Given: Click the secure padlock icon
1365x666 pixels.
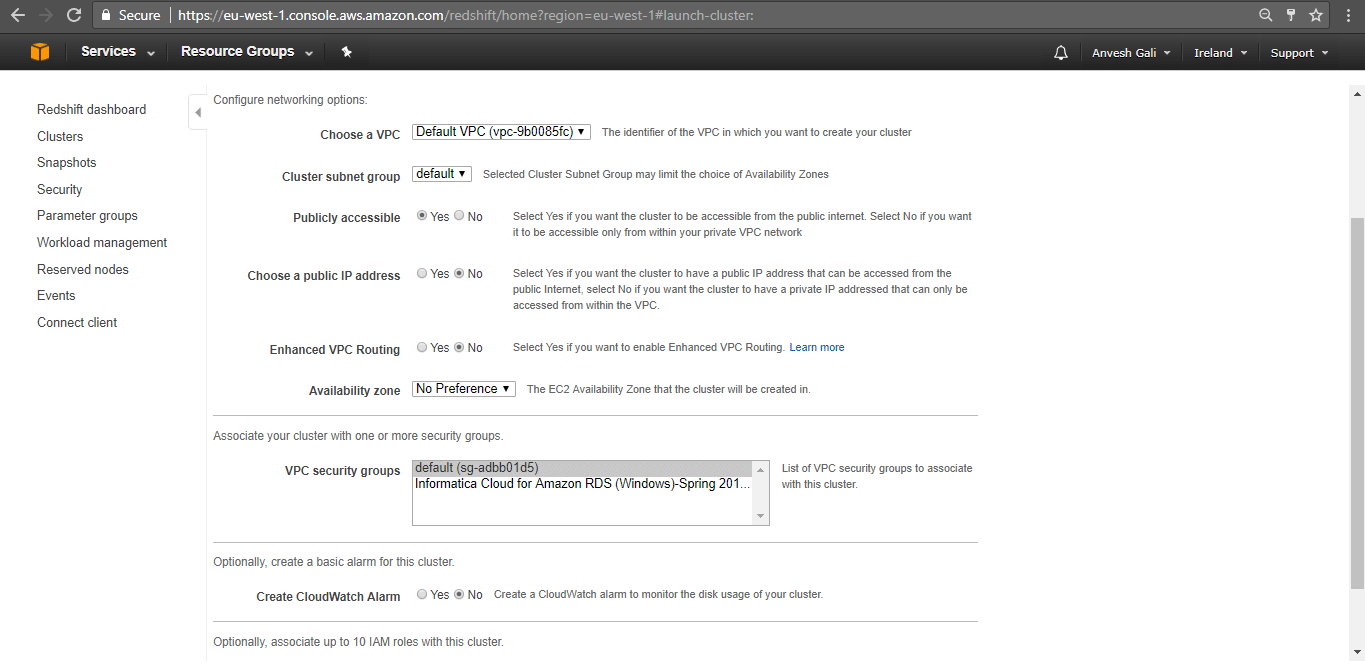Looking at the screenshot, I should point(107,15).
